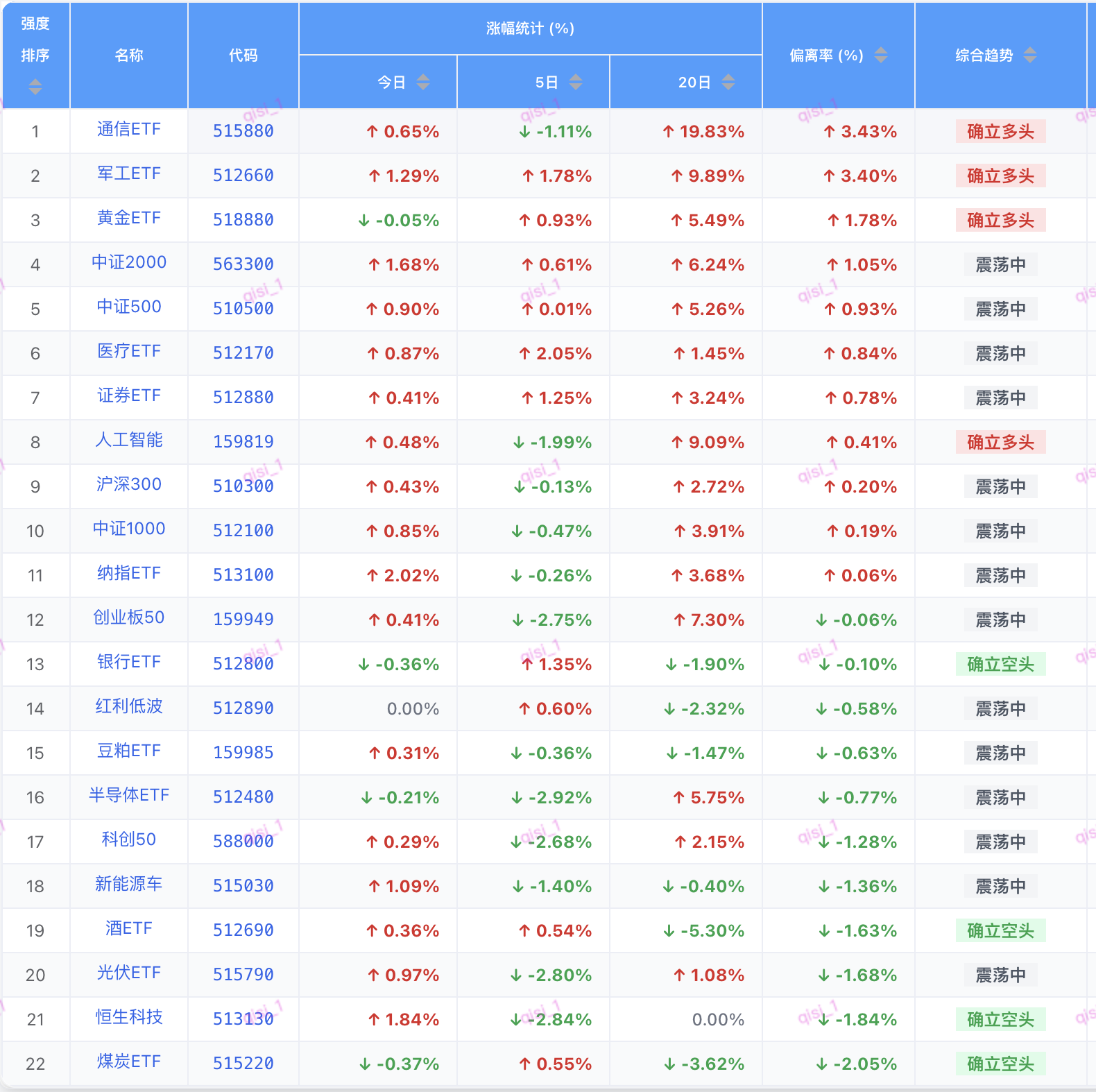Click the 人工智能 确立多头 trend tag

click(x=1000, y=442)
